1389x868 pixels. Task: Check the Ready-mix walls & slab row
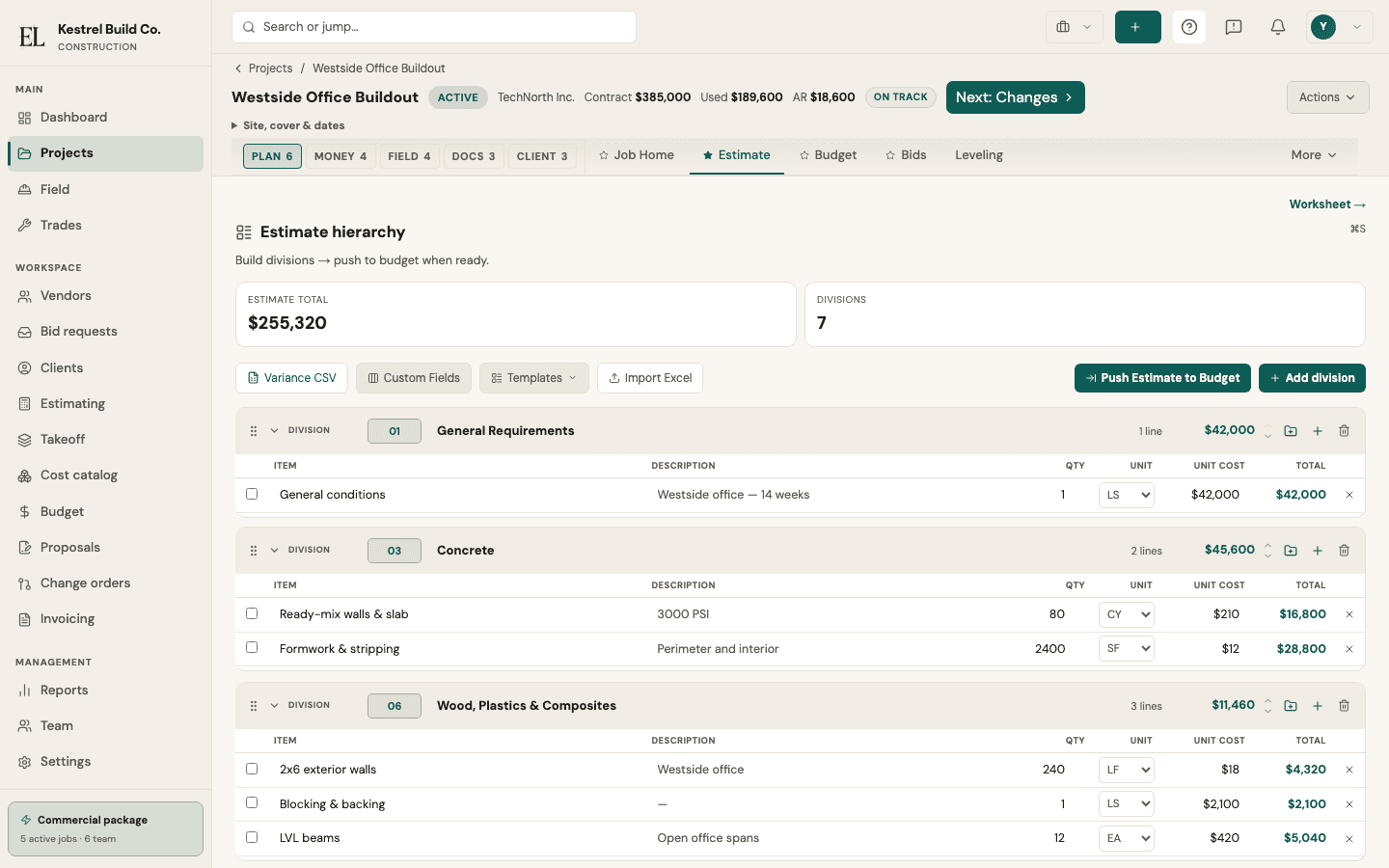pos(252,613)
